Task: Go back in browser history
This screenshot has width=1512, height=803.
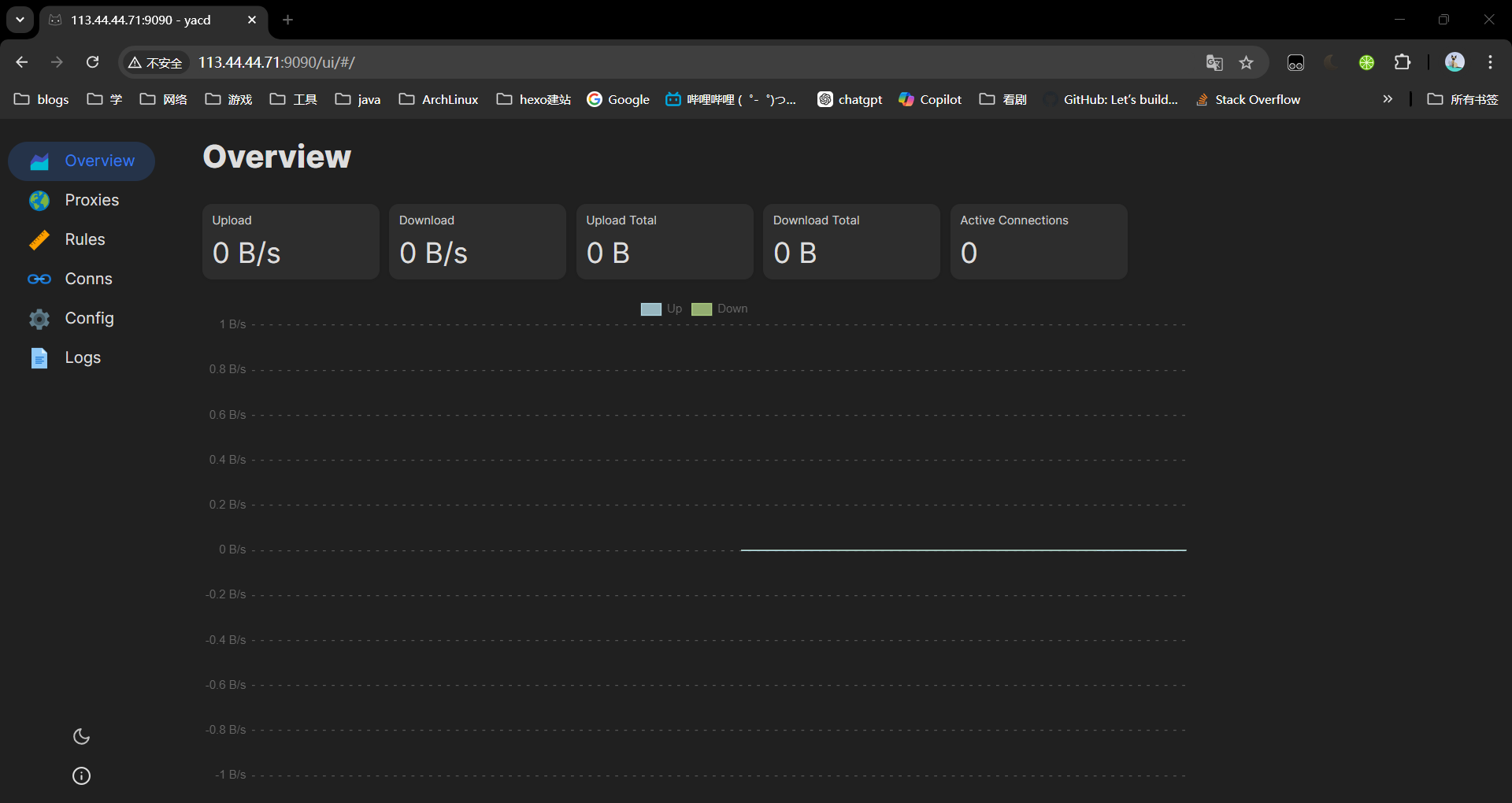Action: point(22,62)
